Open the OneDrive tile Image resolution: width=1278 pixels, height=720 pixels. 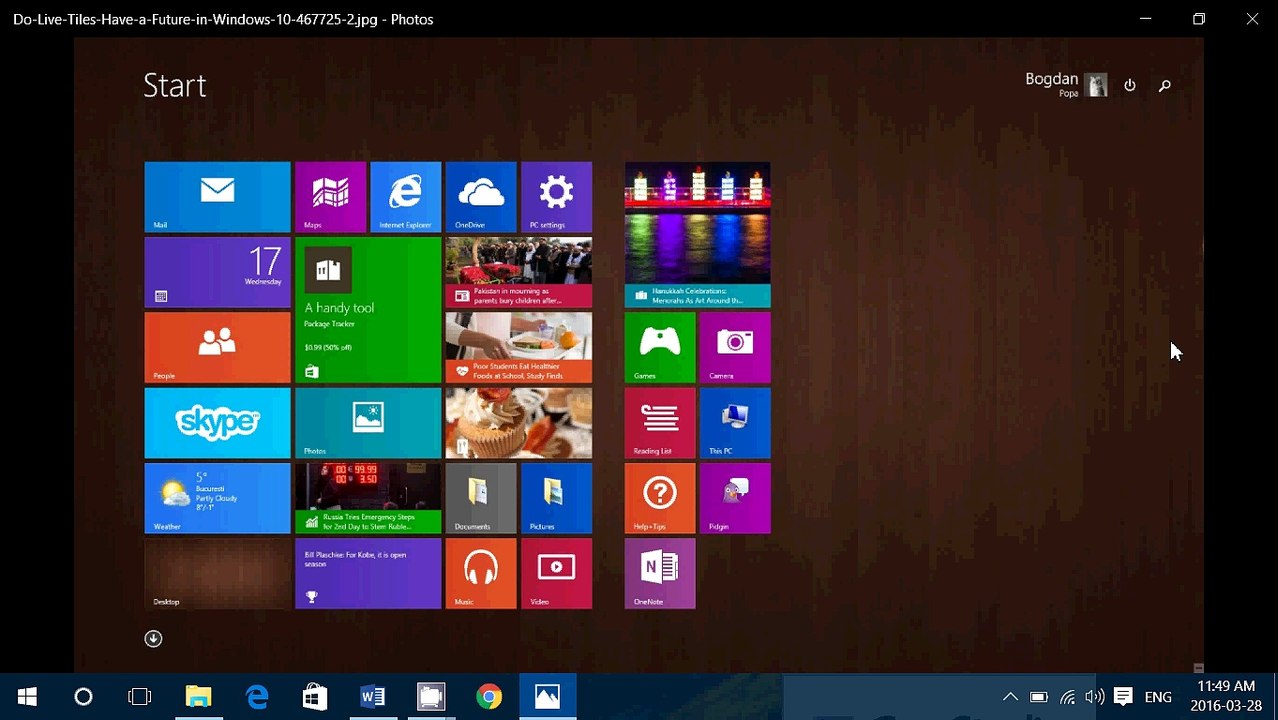pos(481,197)
